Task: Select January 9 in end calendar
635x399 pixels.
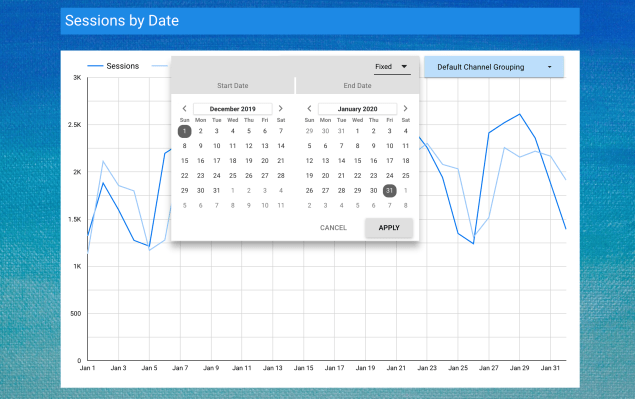Action: (x=373, y=146)
